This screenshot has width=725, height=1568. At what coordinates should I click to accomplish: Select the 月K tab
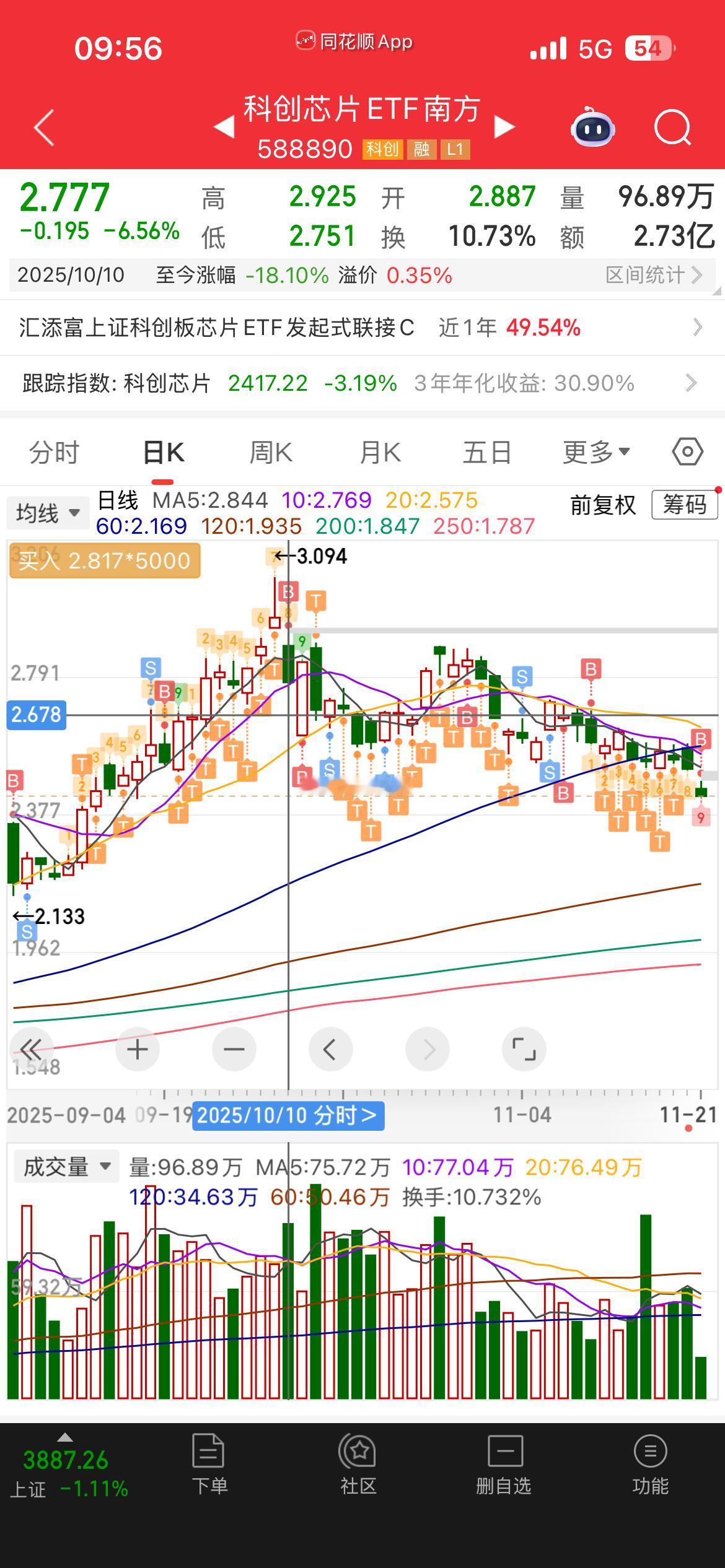pos(380,453)
